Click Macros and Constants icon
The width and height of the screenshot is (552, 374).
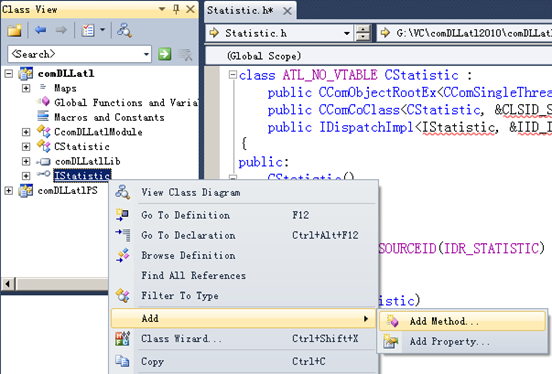click(x=43, y=116)
